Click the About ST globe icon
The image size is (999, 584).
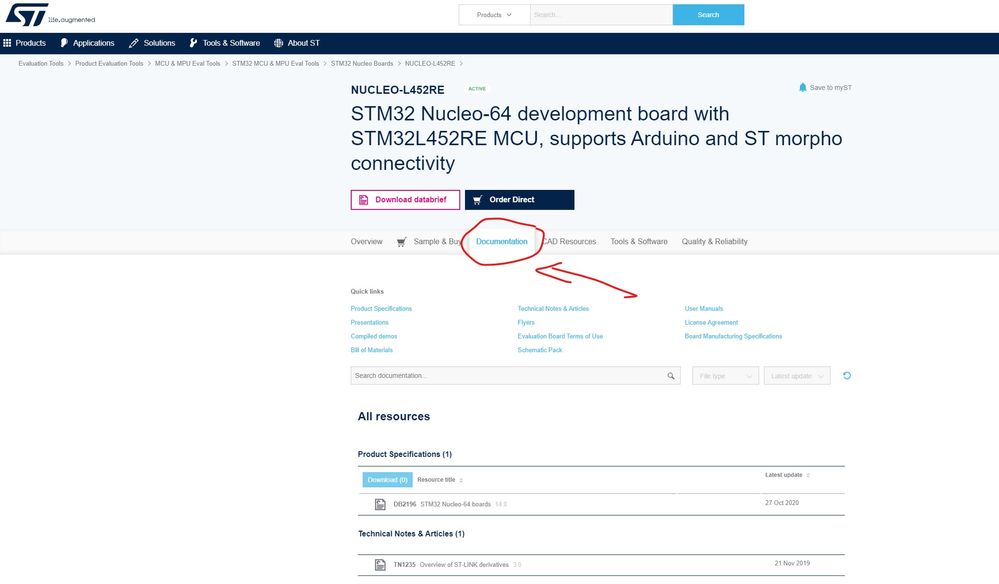[x=278, y=43]
